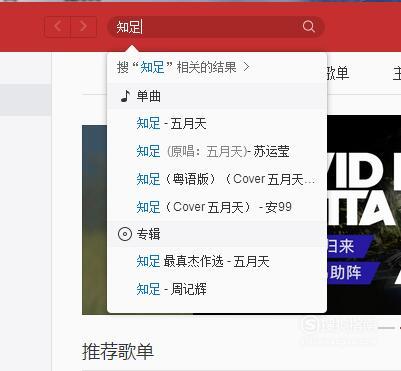The height and width of the screenshot is (371, 401).
Task: Select the 单曲 section header
Action: (x=217, y=96)
